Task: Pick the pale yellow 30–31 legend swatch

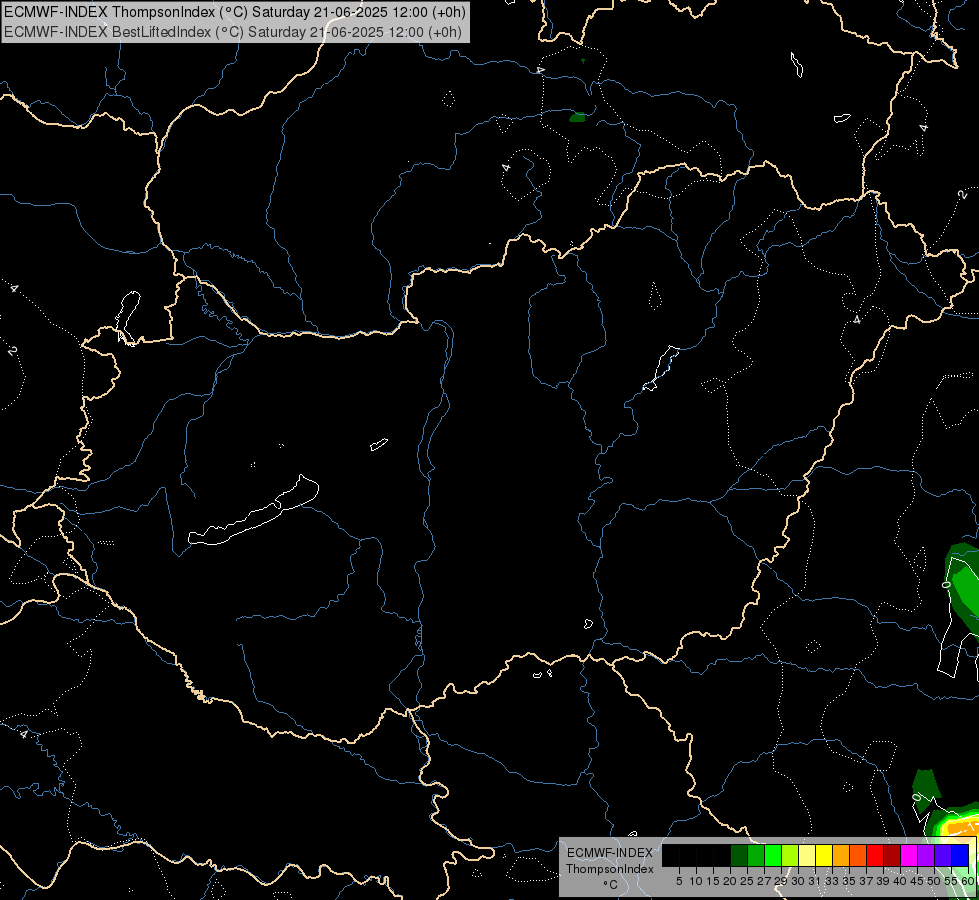Action: 807,855
